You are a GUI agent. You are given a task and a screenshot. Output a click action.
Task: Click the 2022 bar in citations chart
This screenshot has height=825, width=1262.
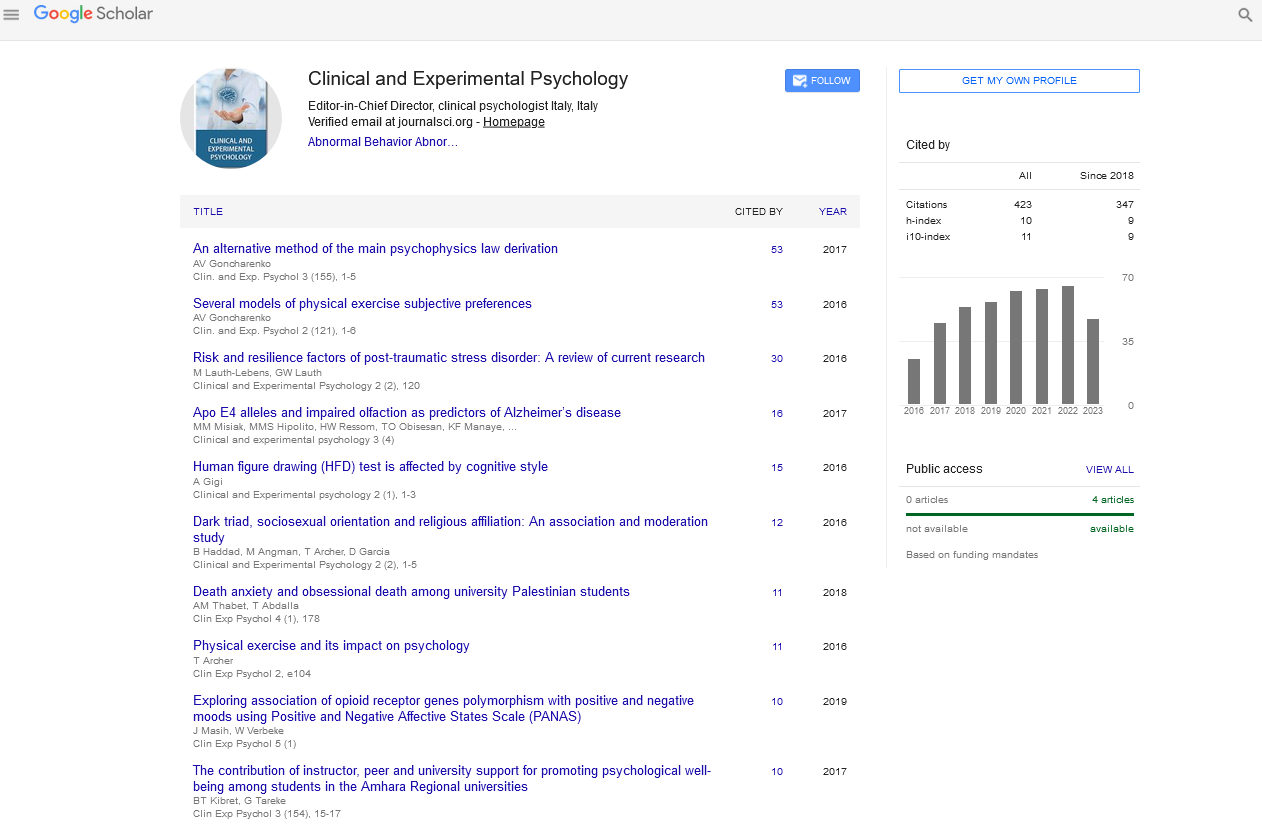(x=1067, y=345)
